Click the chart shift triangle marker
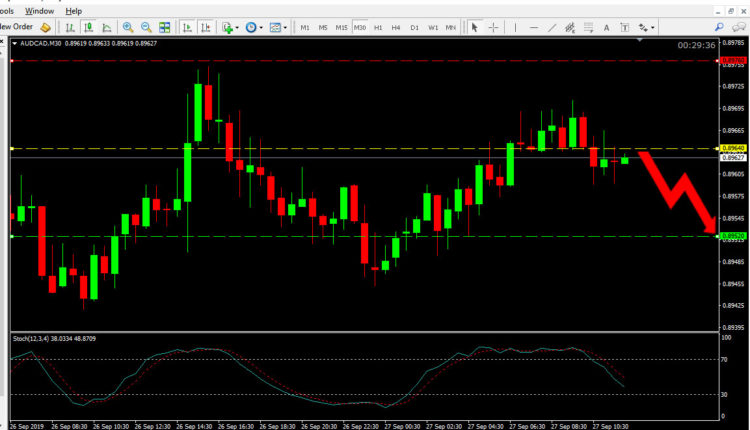This screenshot has height=430, width=750. coord(640,41)
